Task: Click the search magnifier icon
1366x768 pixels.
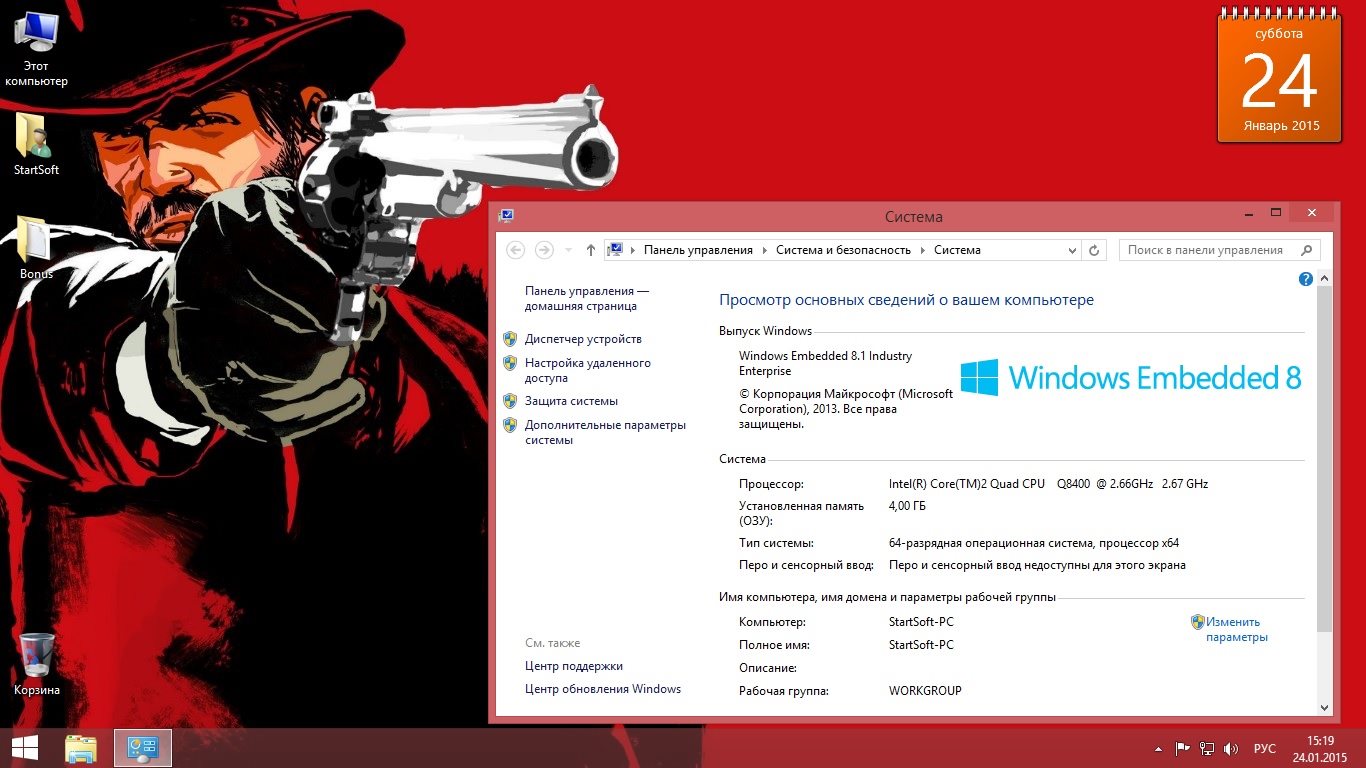Action: click(x=1306, y=250)
